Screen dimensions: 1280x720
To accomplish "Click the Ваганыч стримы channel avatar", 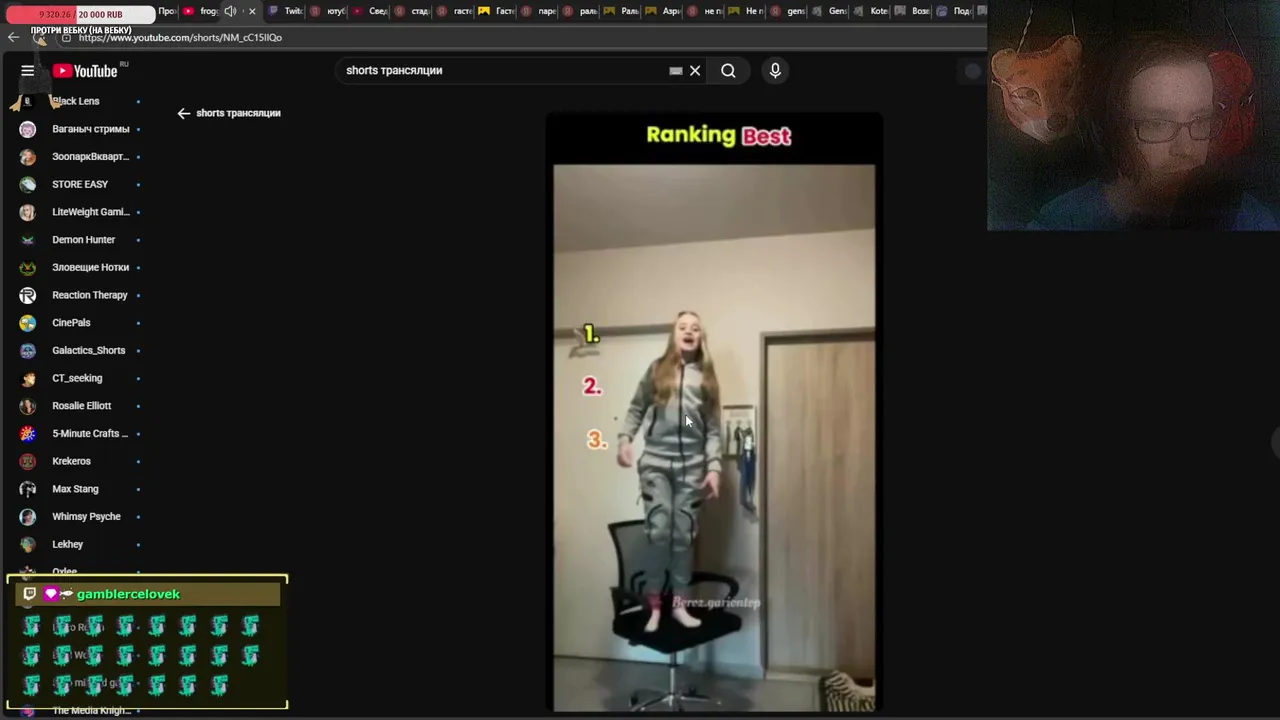I will coord(28,129).
